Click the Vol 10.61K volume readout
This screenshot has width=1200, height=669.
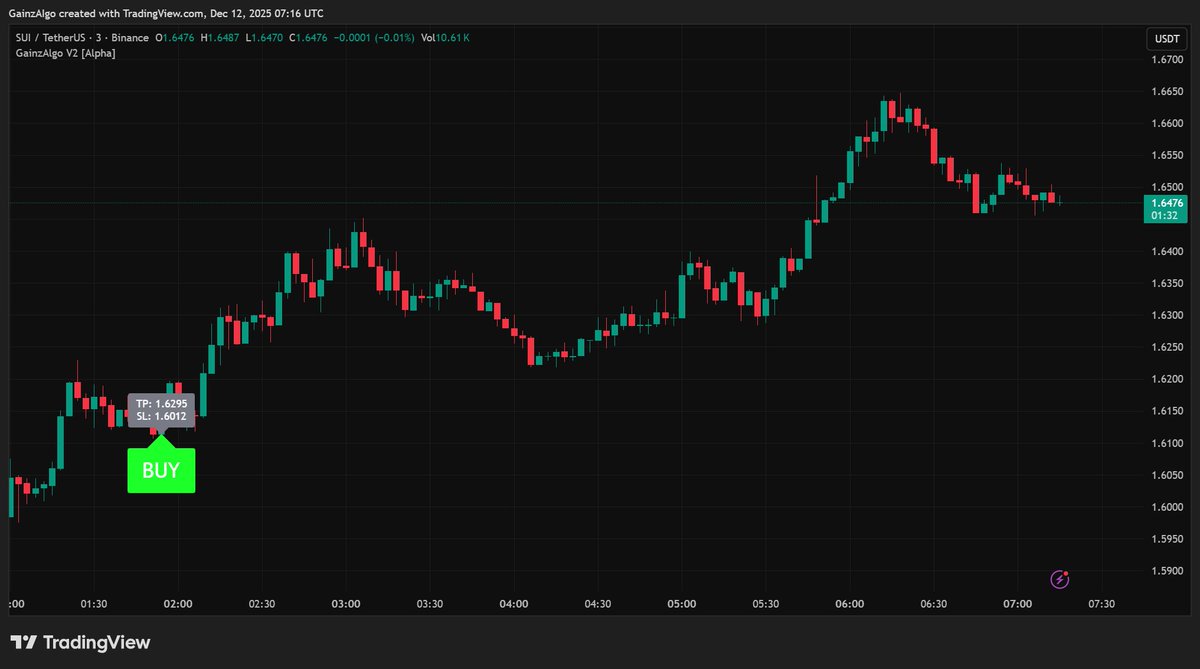[x=445, y=36]
